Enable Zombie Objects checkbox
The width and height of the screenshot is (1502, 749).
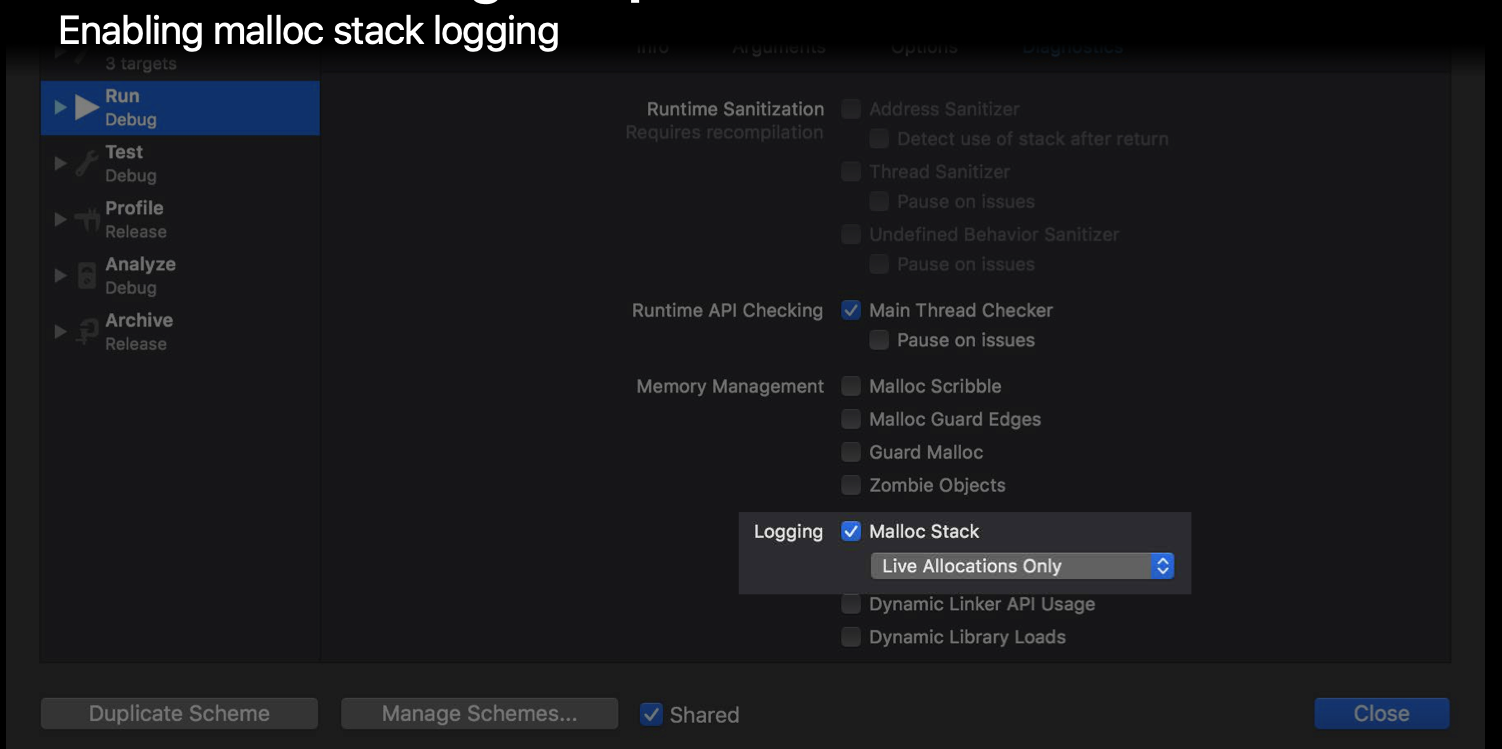click(x=851, y=485)
